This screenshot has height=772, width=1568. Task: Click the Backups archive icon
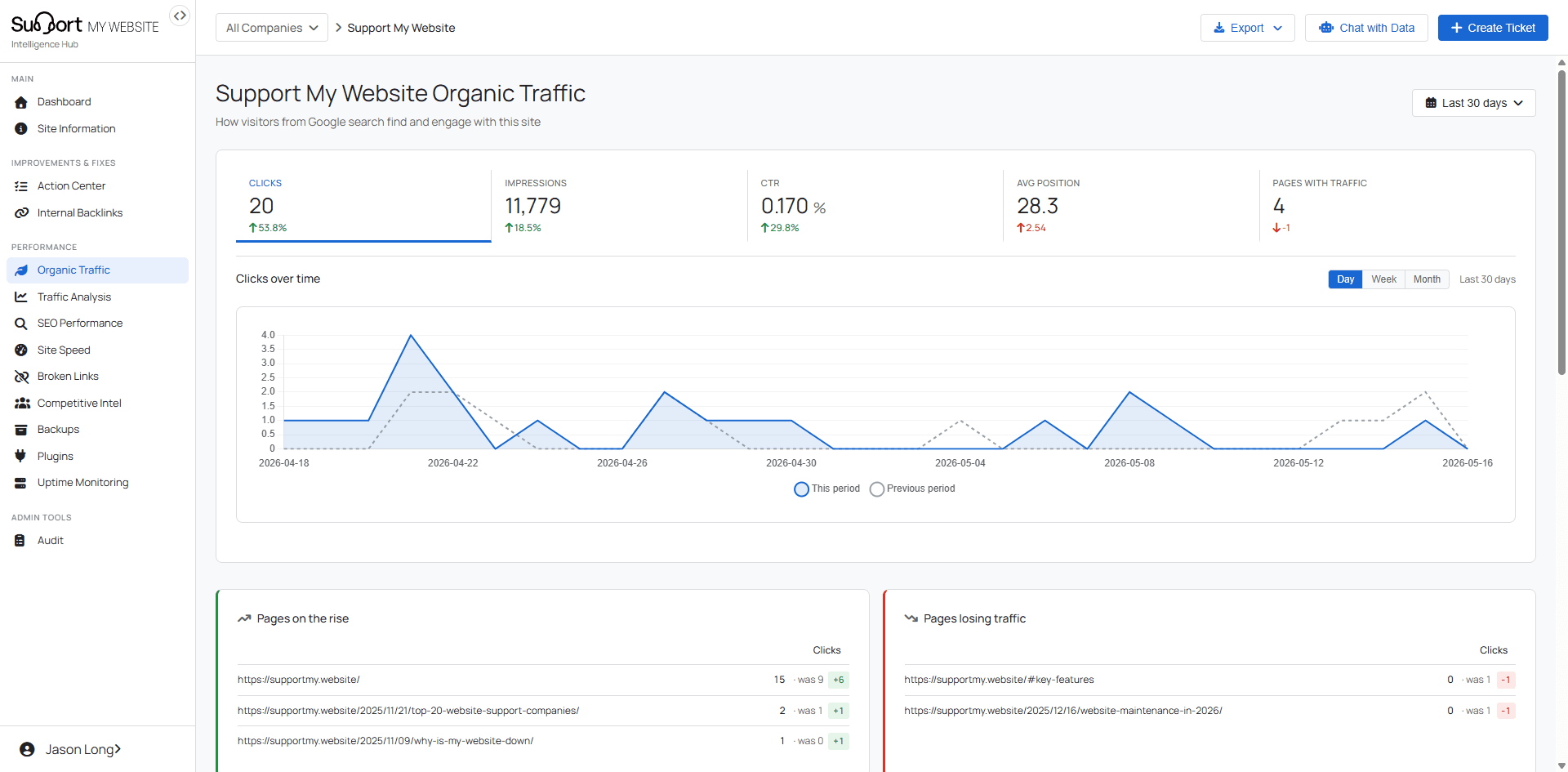point(21,430)
